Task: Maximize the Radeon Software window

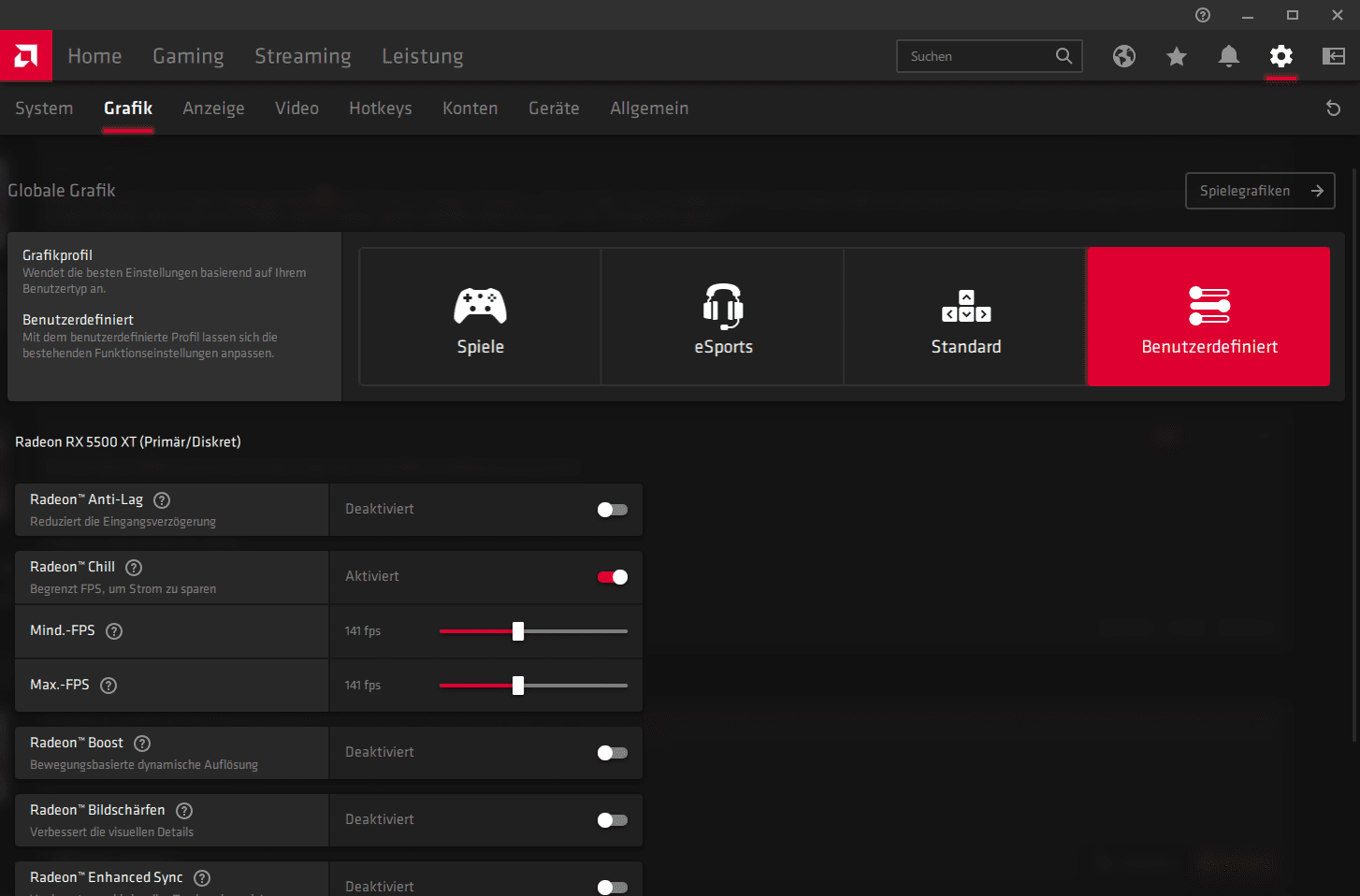Action: click(x=1293, y=15)
